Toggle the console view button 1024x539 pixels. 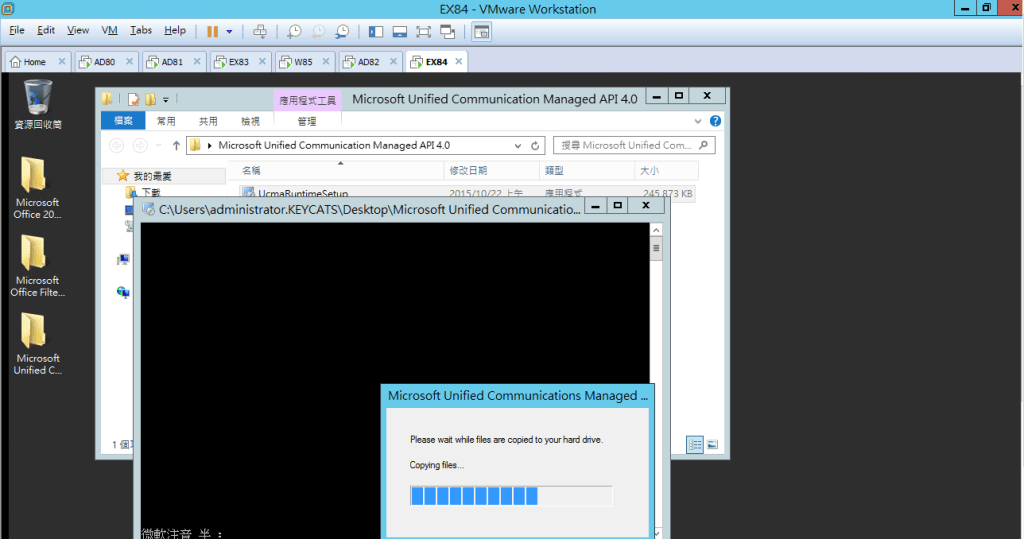[482, 31]
